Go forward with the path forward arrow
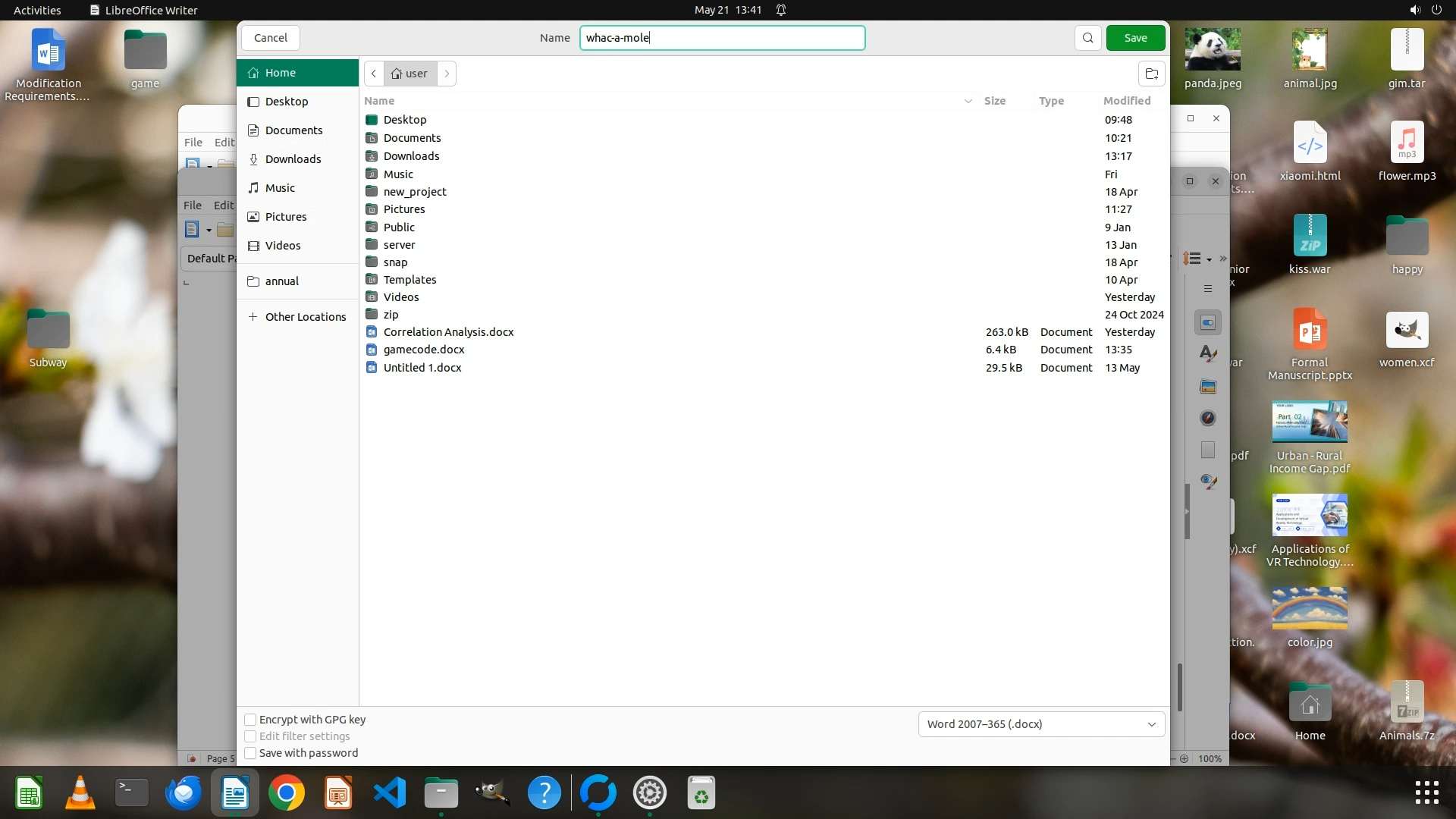1456x819 pixels. click(447, 74)
